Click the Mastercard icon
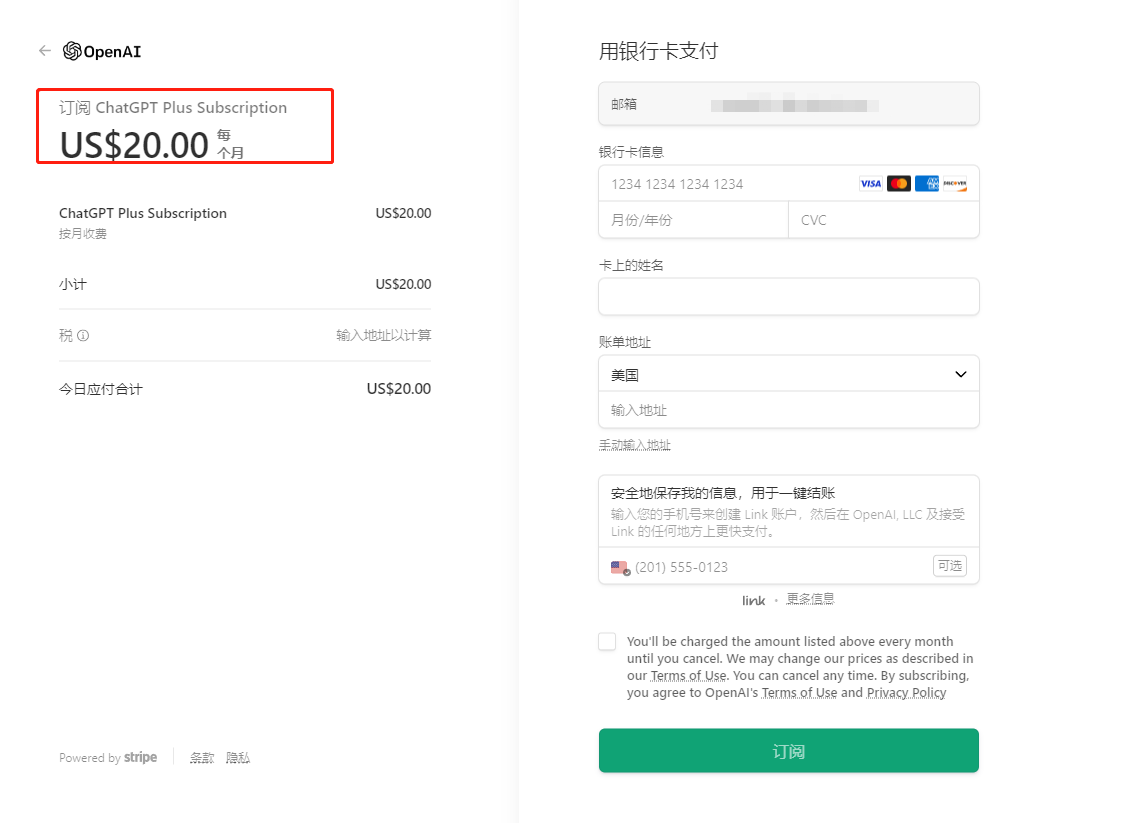 pyautogui.click(x=898, y=184)
